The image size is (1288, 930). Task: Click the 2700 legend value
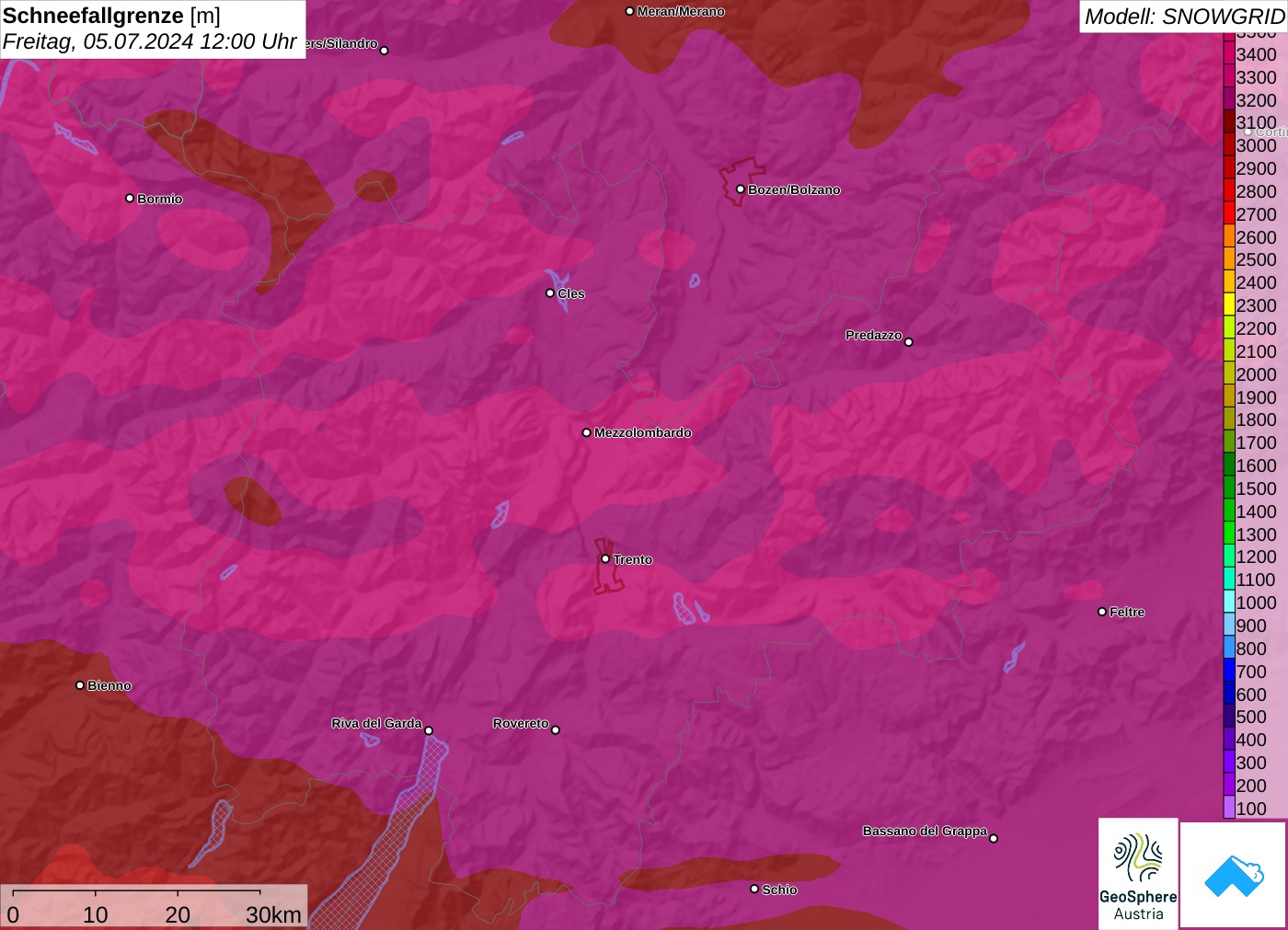coord(1256,214)
